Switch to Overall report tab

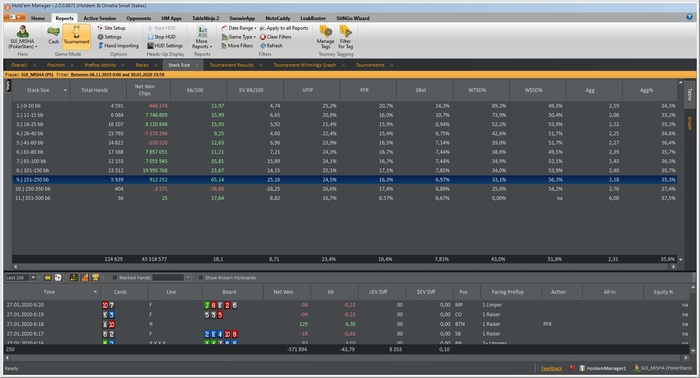click(19, 65)
